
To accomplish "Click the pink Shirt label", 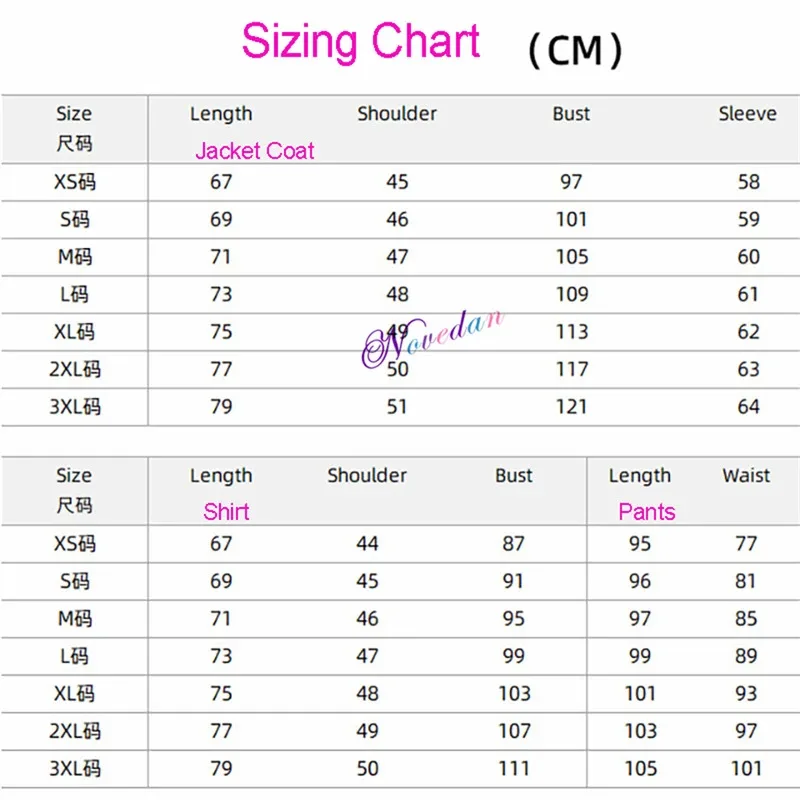I will (x=226, y=512).
